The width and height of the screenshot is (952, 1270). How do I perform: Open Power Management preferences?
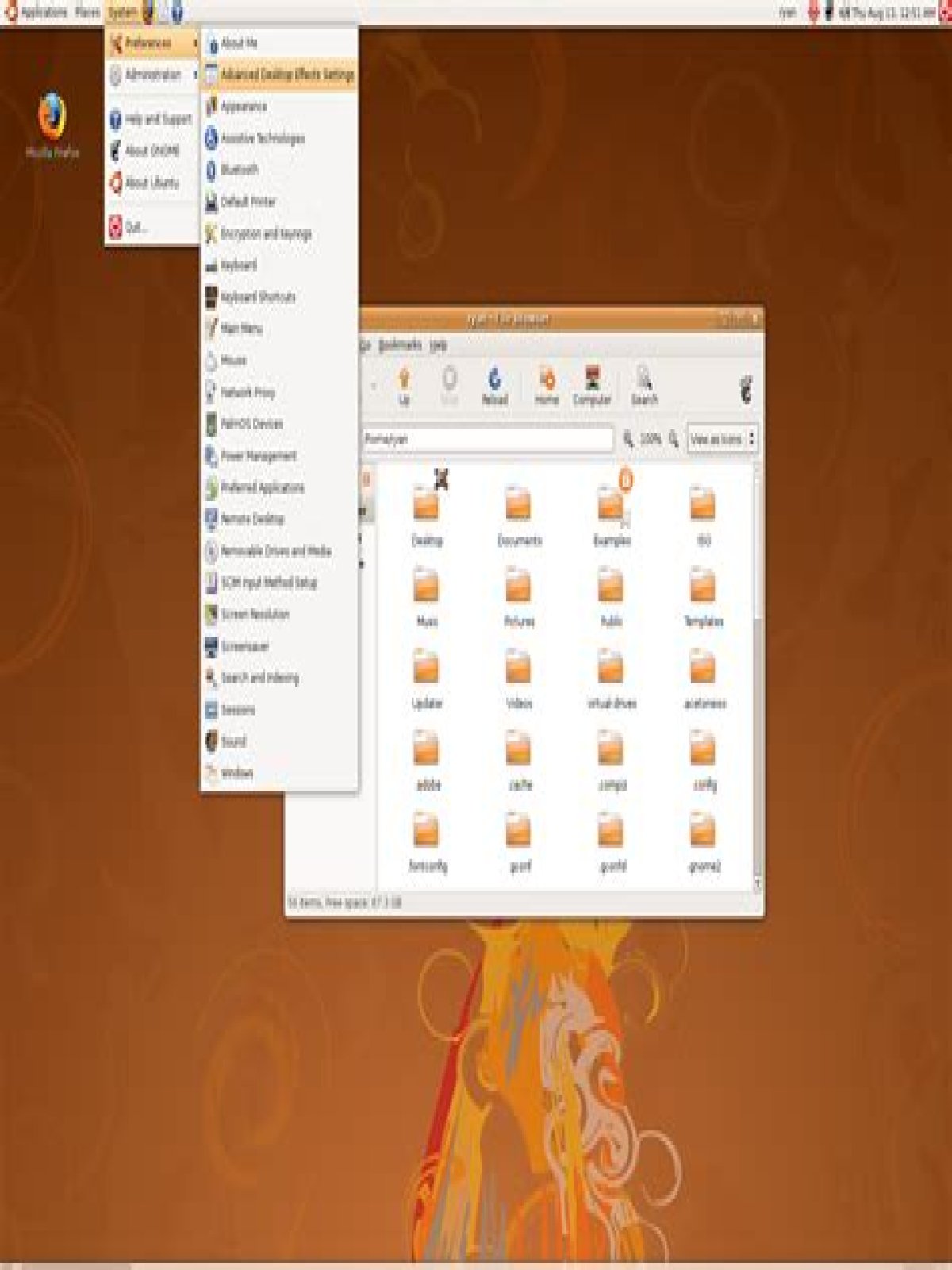point(278,456)
